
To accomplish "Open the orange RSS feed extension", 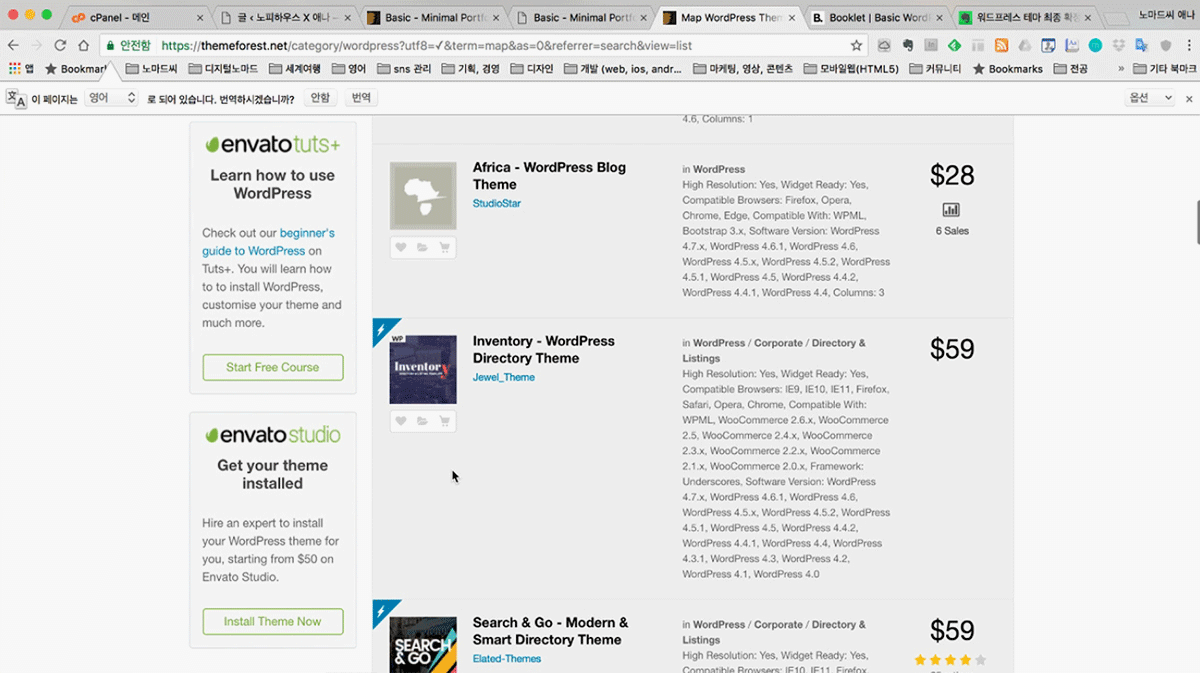I will pyautogui.click(x=1001, y=46).
